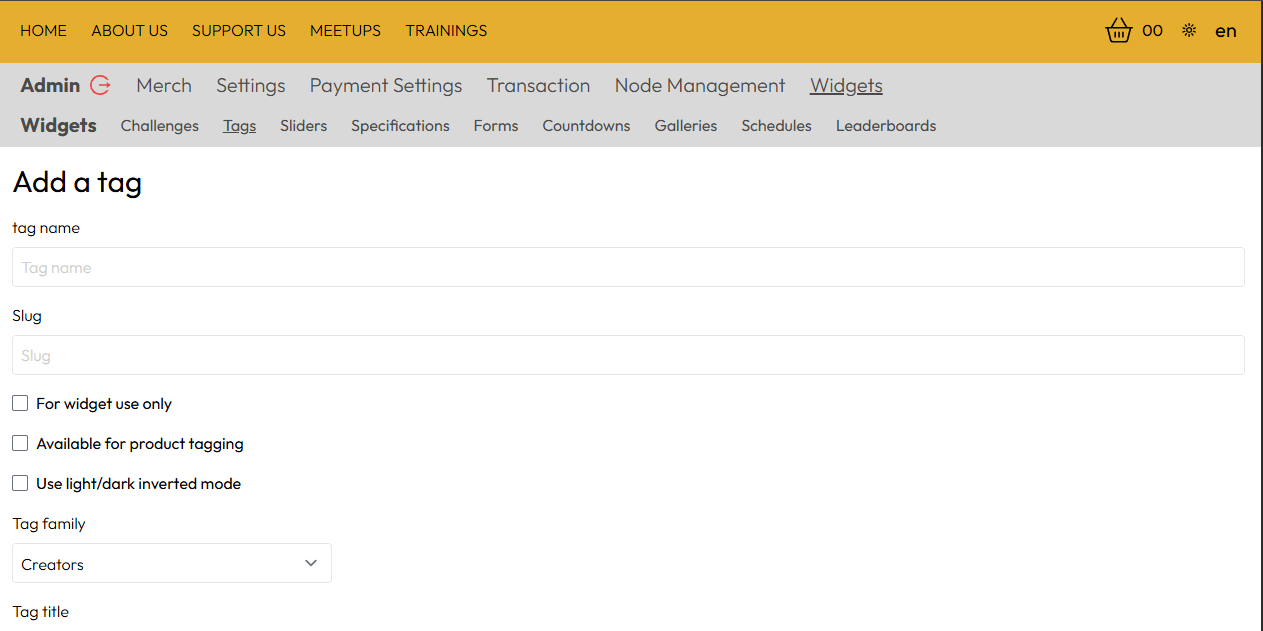Go to the SUPPORT US page
Viewport: 1263px width, 631px height.
pyautogui.click(x=238, y=31)
